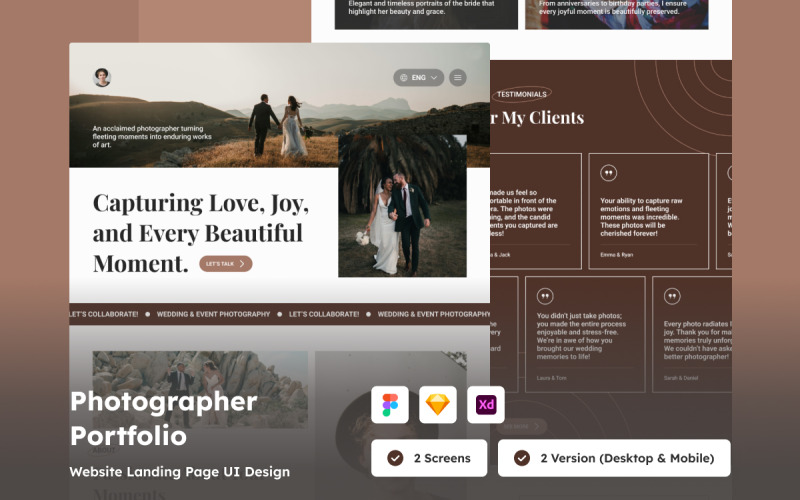Click the globe icon beside ENG
The width and height of the screenshot is (800, 500).
404,78
